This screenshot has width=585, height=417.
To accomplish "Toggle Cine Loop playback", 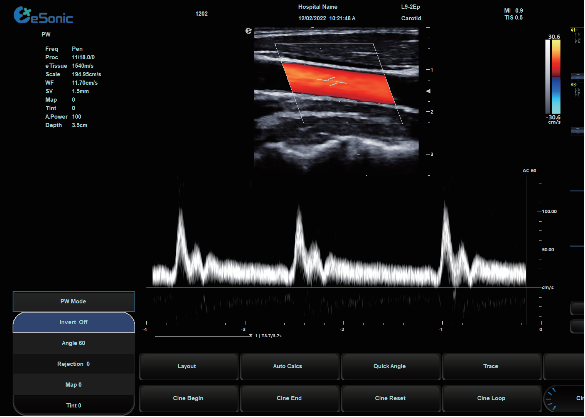I will click(491, 398).
